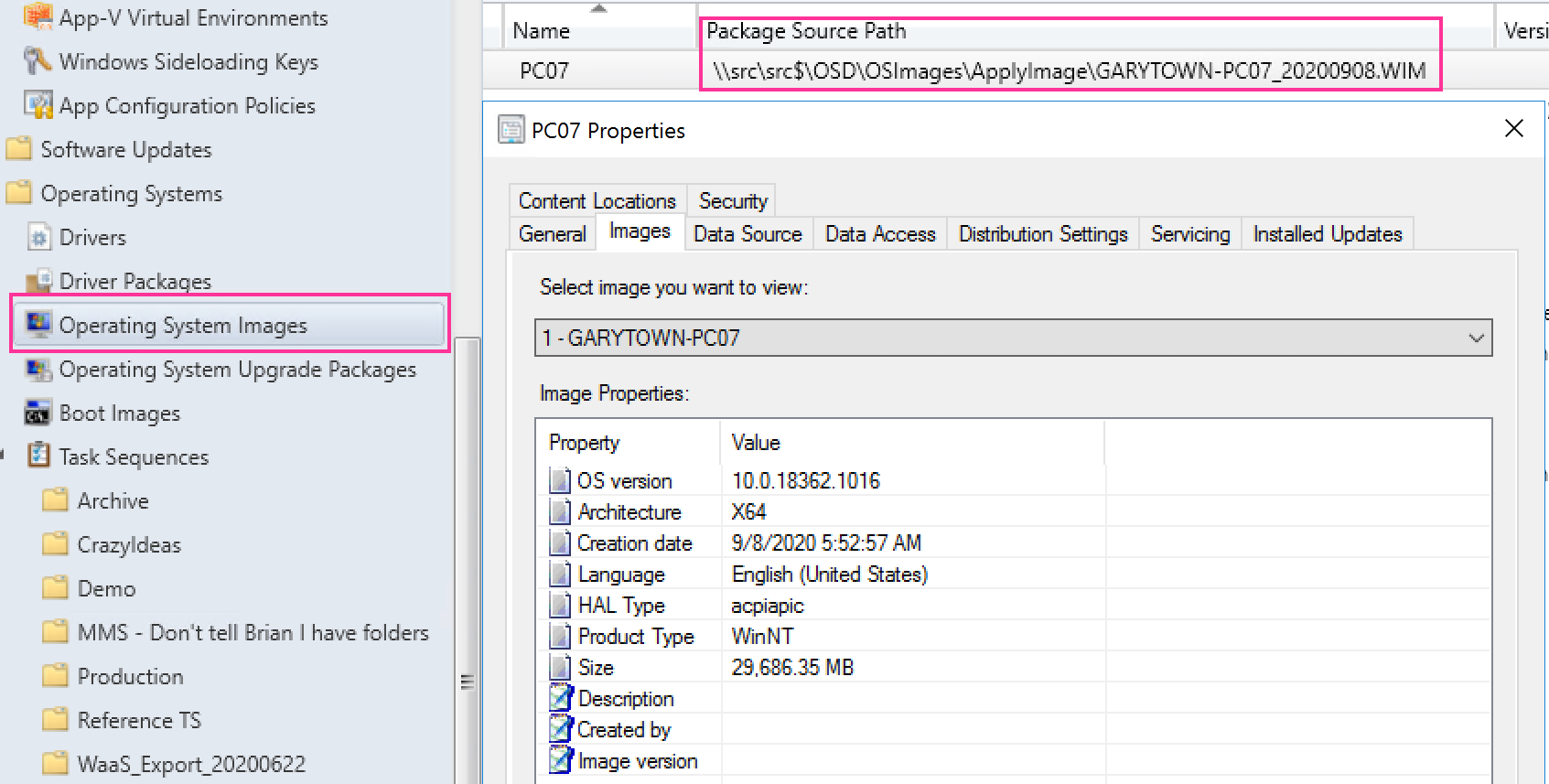Viewport: 1549px width, 784px height.
Task: Click the Task Sequences icon
Action: click(x=38, y=456)
